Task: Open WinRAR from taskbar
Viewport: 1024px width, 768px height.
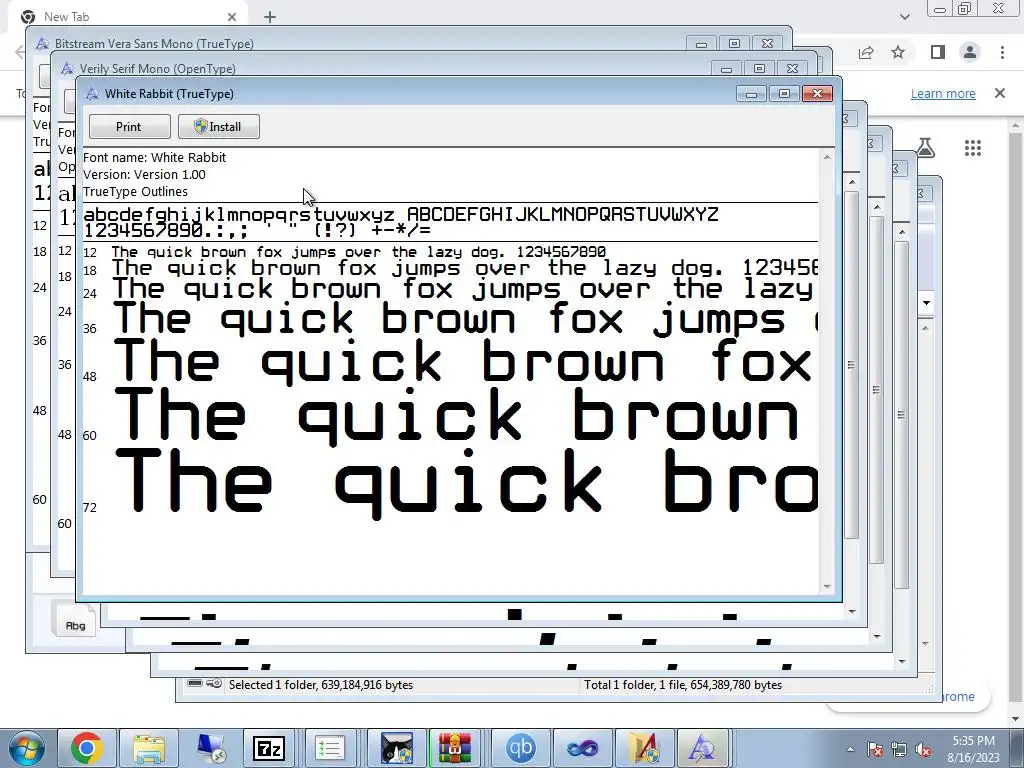Action: point(455,748)
